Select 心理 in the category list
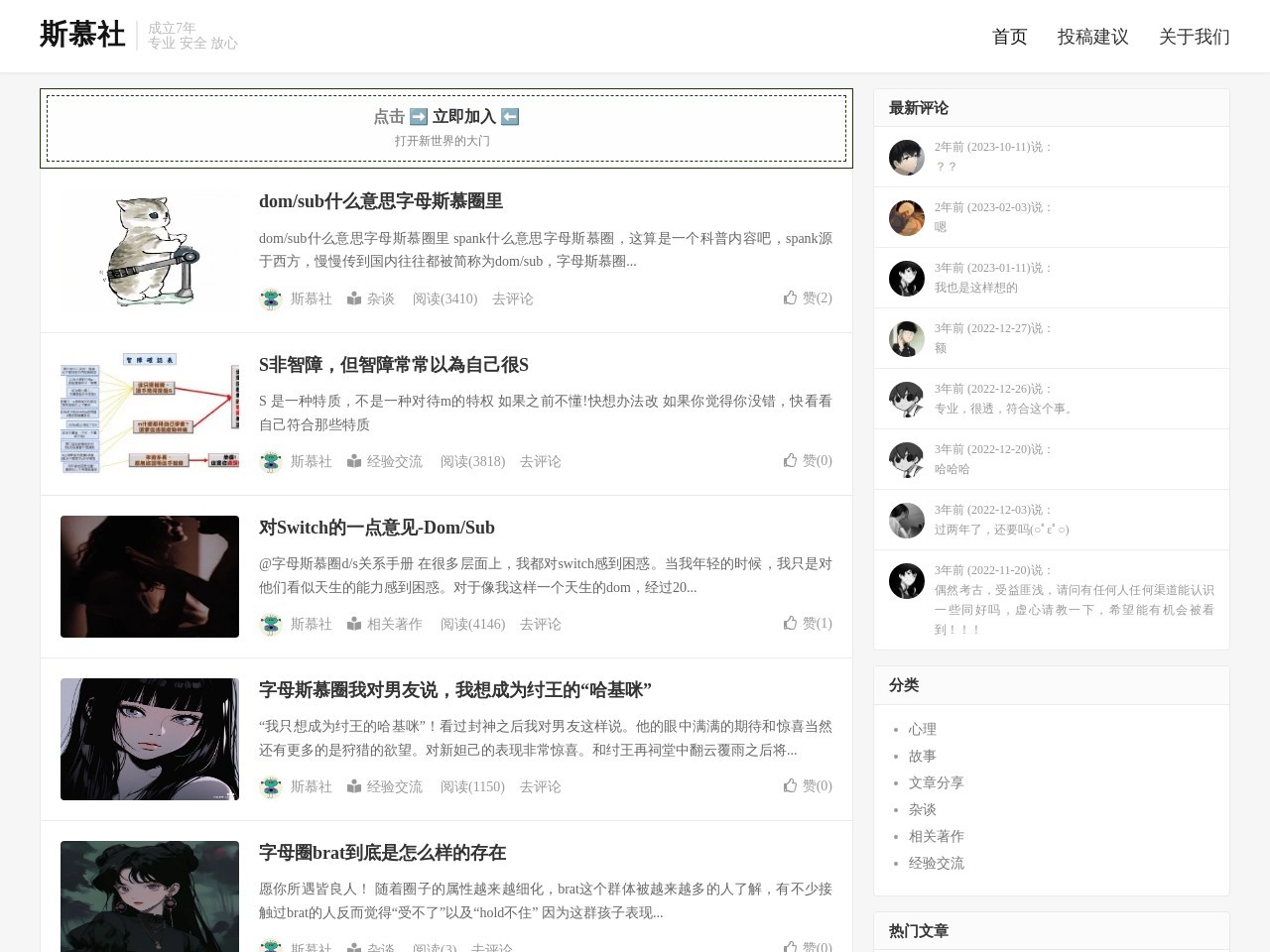Viewport: 1270px width, 952px height. coord(922,729)
